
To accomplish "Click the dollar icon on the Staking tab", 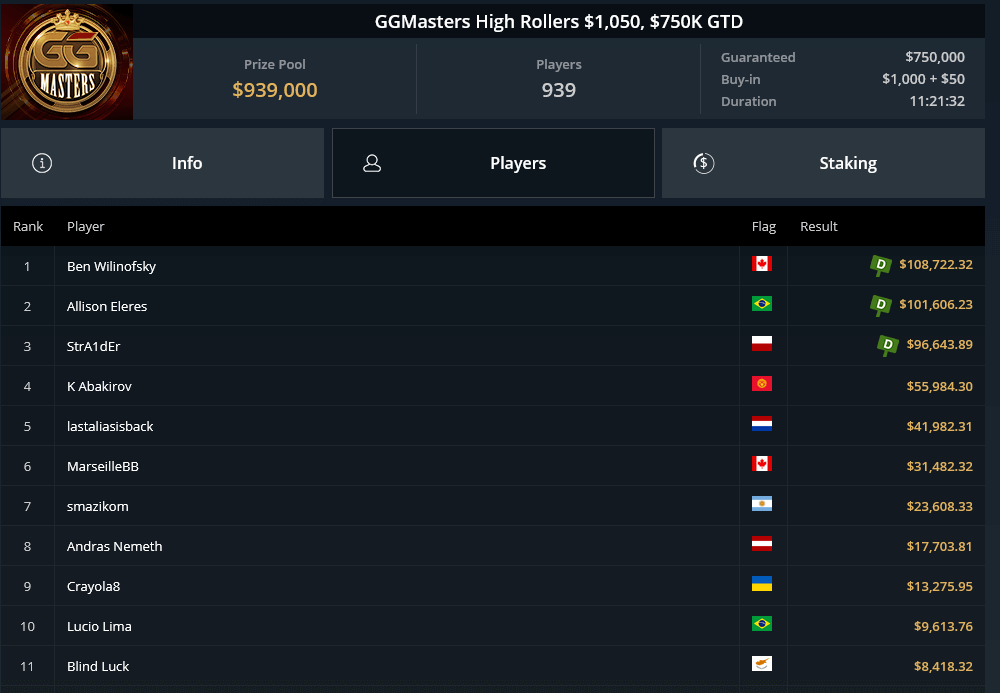I will [703, 162].
